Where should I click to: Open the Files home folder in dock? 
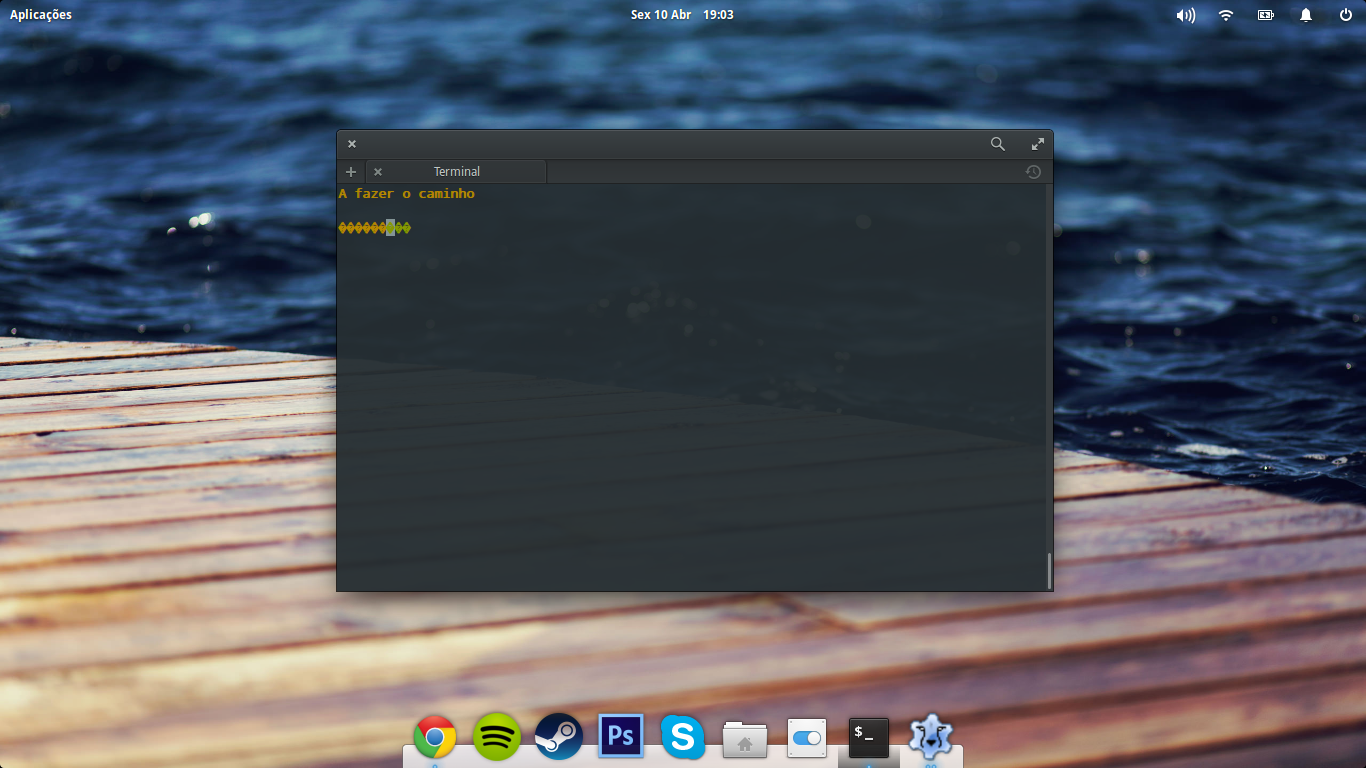(745, 739)
